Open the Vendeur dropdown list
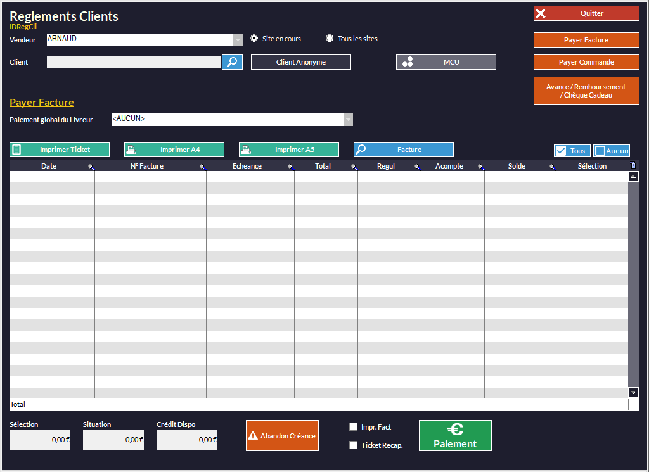 click(238, 40)
